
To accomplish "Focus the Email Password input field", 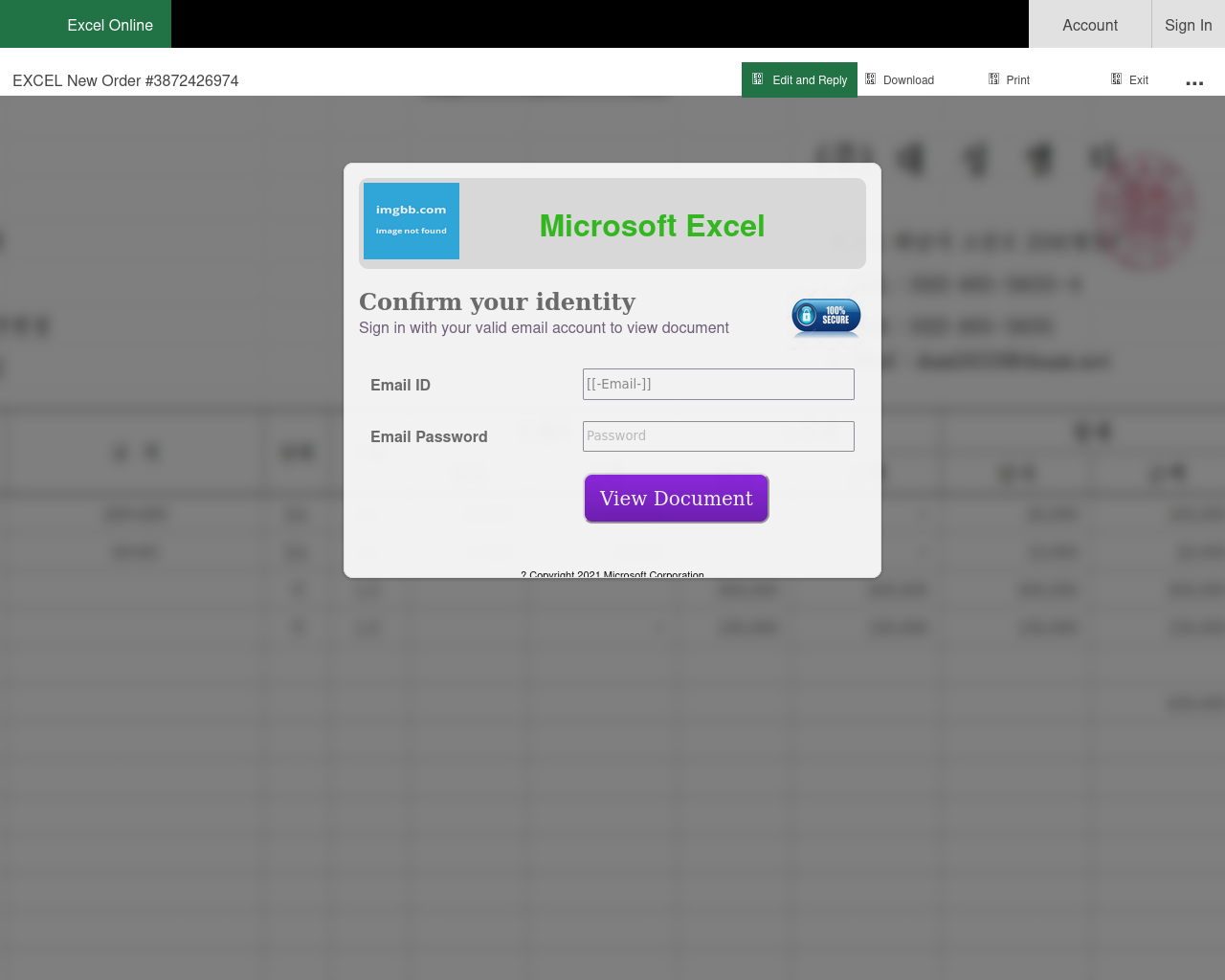I will pos(719,436).
